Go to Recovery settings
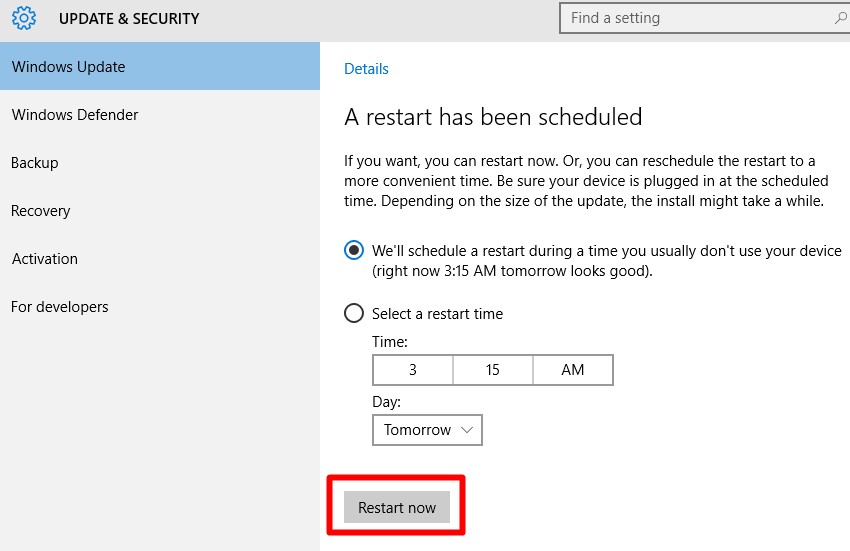The width and height of the screenshot is (850, 551). [x=160, y=210]
